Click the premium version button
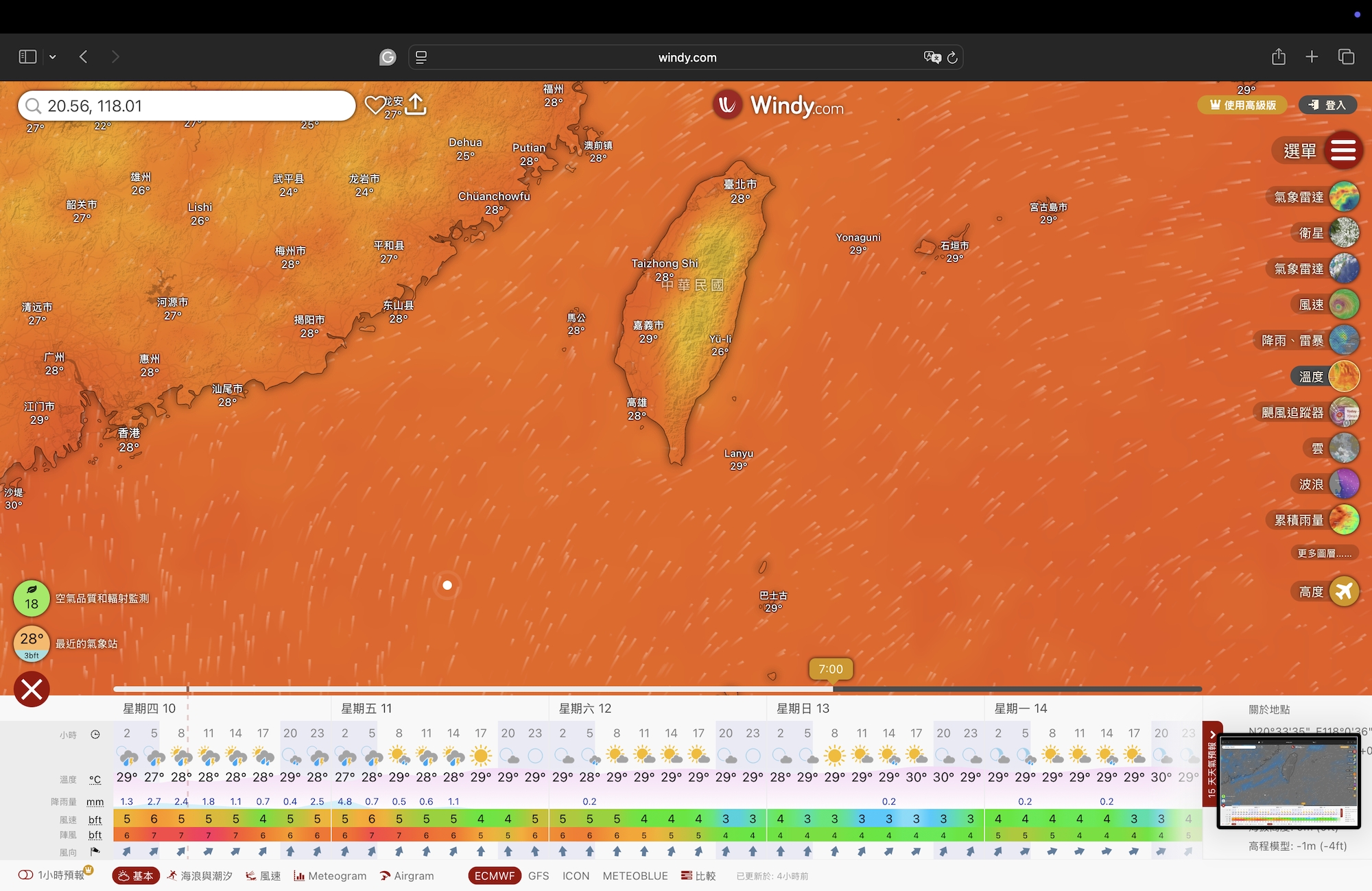The height and width of the screenshot is (891, 1372). coord(1242,105)
